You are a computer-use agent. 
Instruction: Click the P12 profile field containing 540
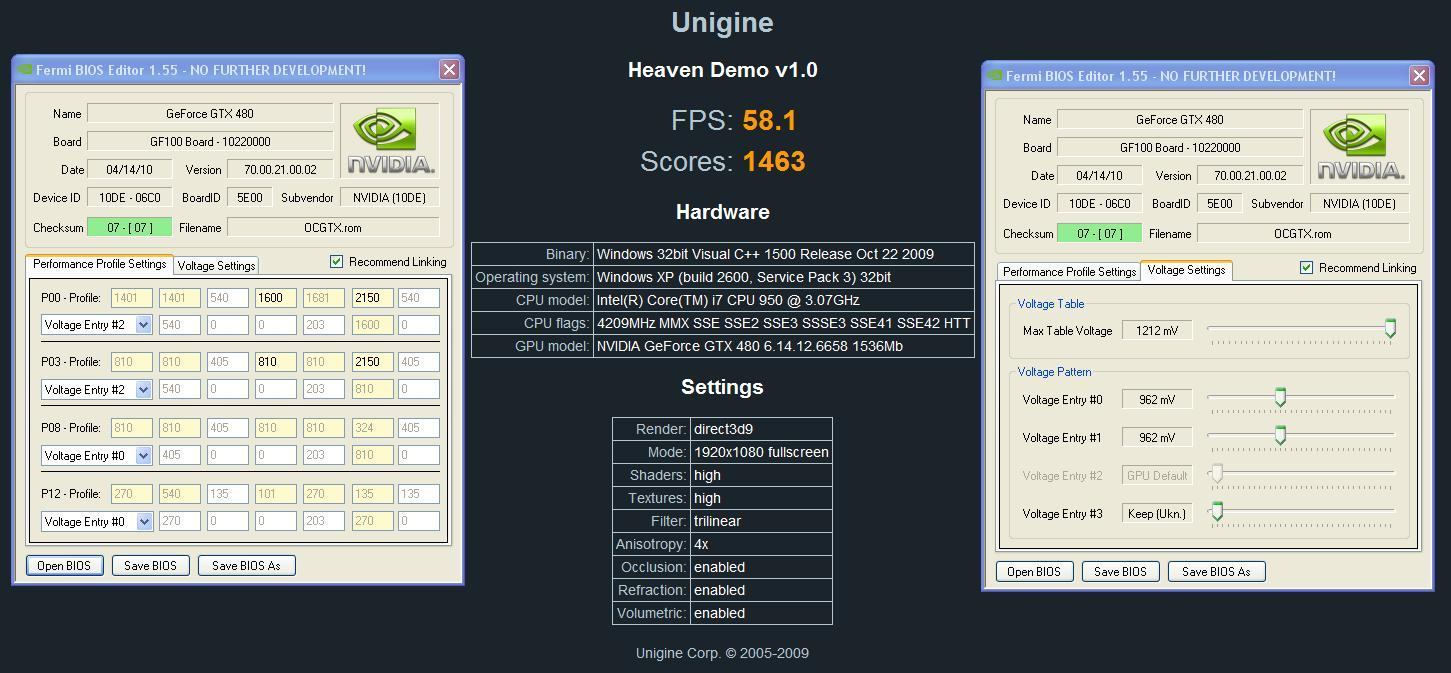(x=180, y=494)
